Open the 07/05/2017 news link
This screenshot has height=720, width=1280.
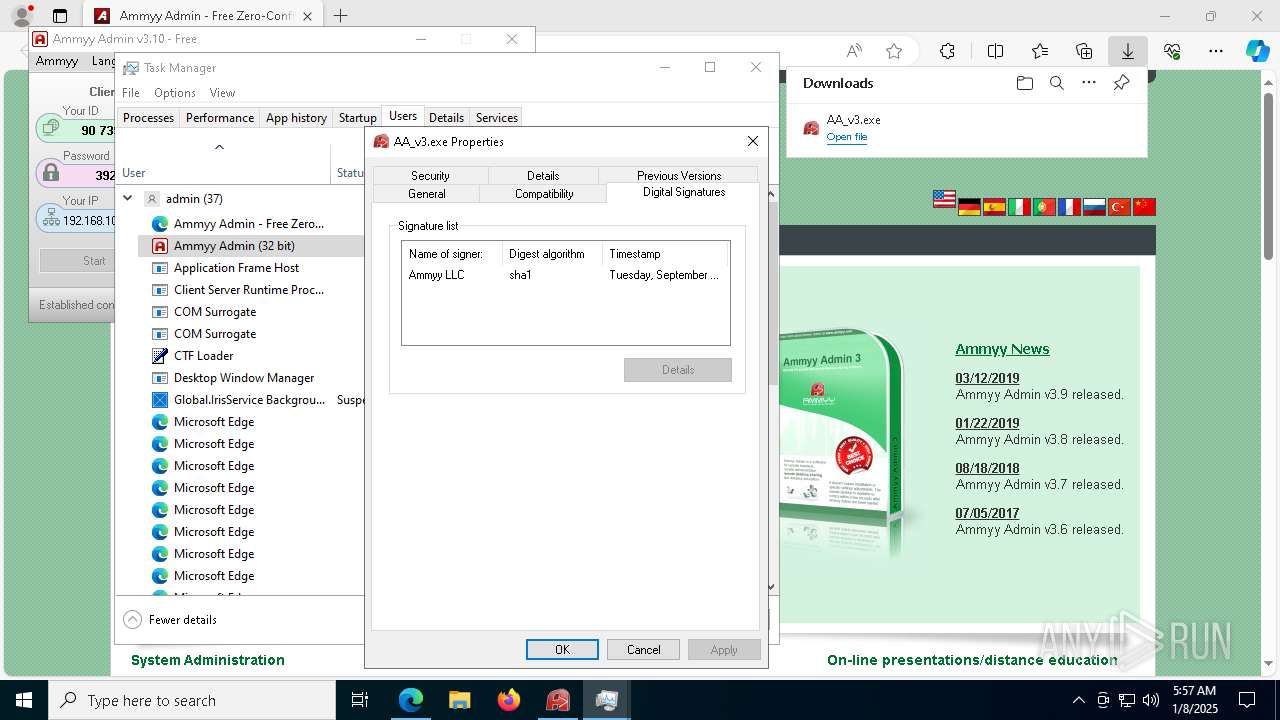coord(987,513)
